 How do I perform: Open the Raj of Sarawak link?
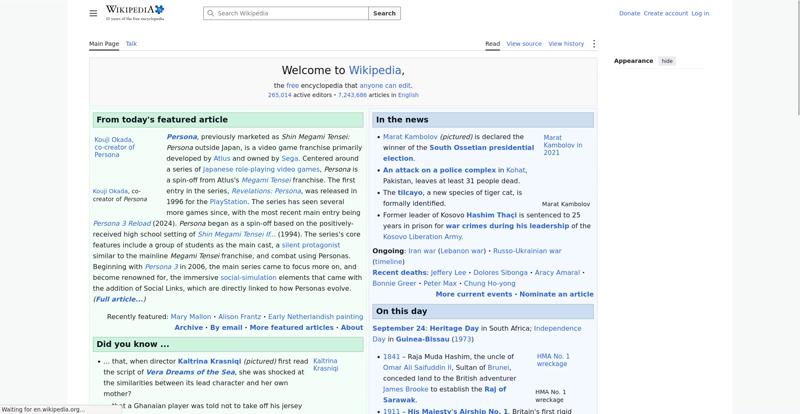point(444,395)
